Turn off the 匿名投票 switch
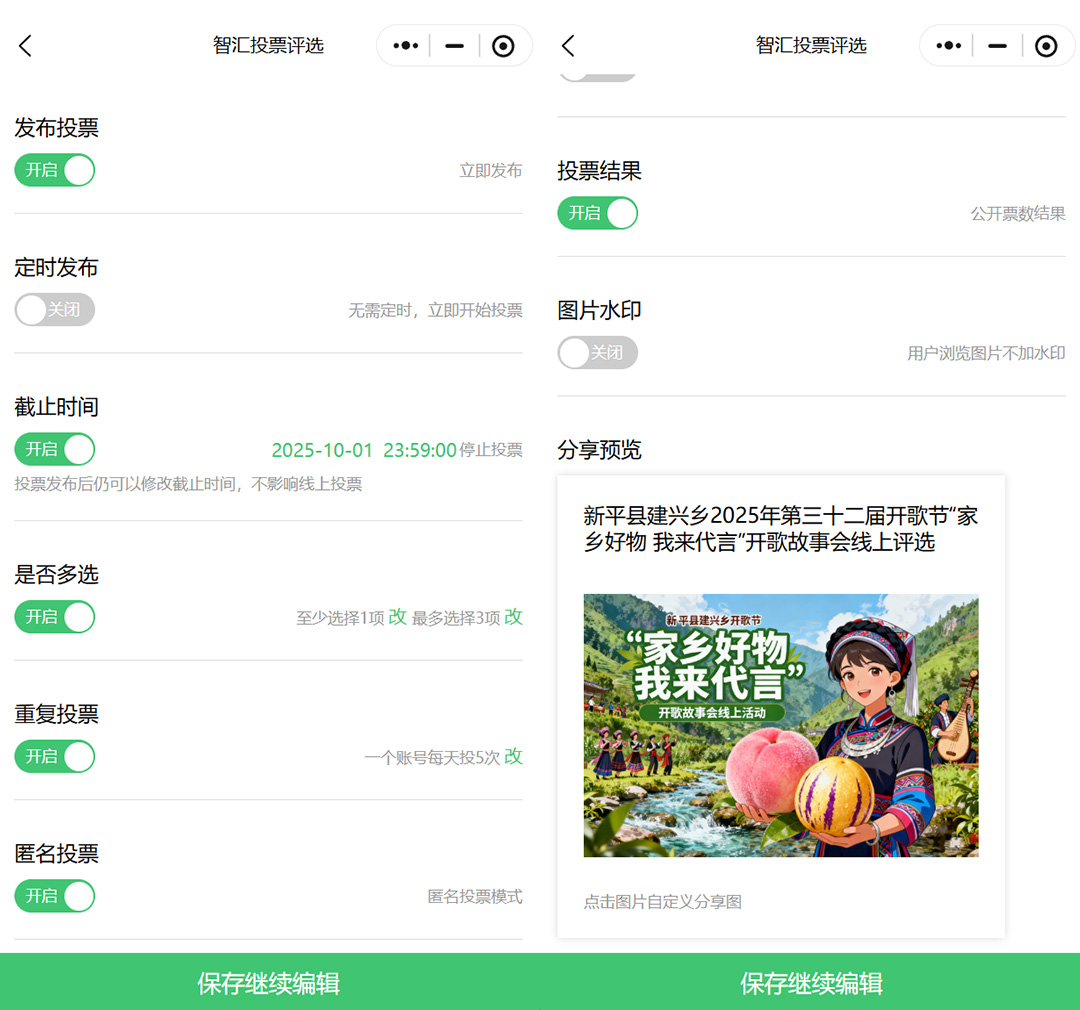Screen dimensions: 1080x1010 tap(55, 896)
